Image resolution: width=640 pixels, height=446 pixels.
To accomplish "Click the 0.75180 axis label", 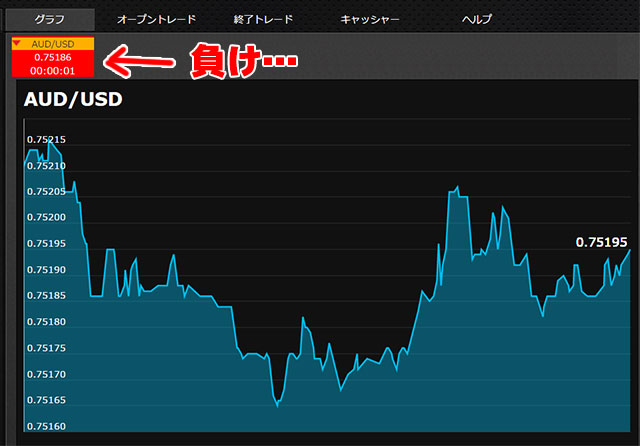I will coord(46,322).
